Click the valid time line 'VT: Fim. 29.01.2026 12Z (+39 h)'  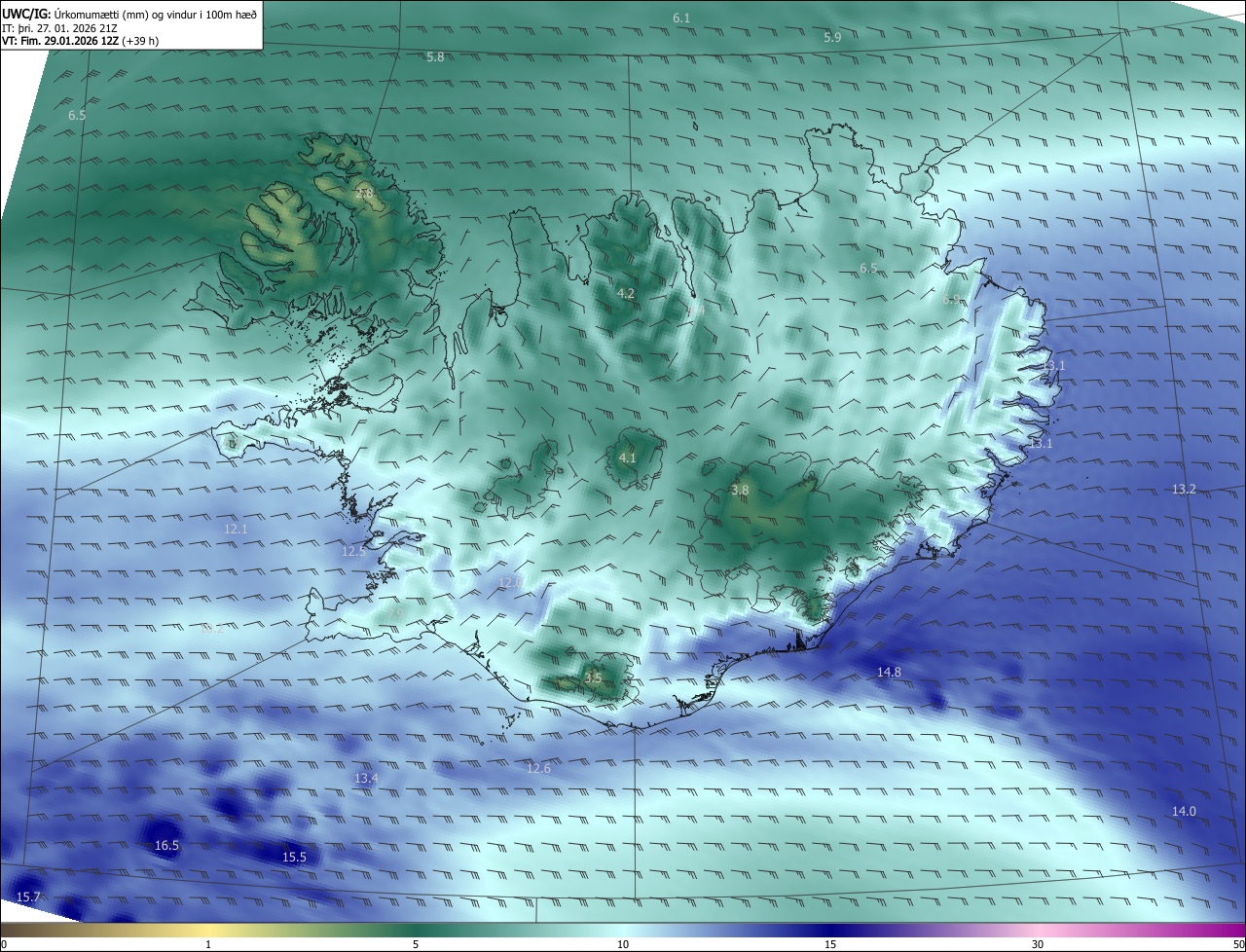click(80, 41)
